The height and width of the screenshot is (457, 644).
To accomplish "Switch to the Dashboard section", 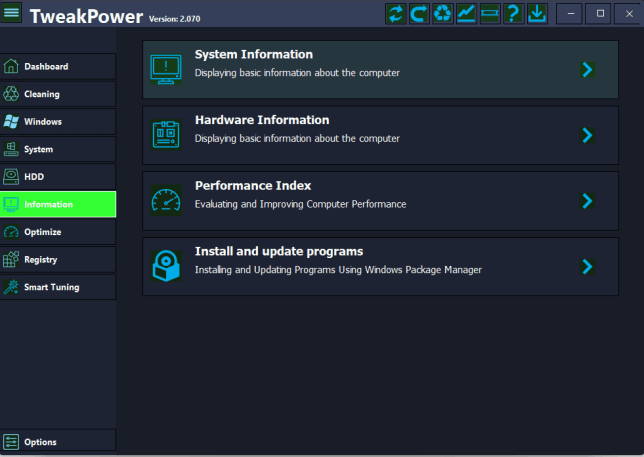I will click(58, 67).
